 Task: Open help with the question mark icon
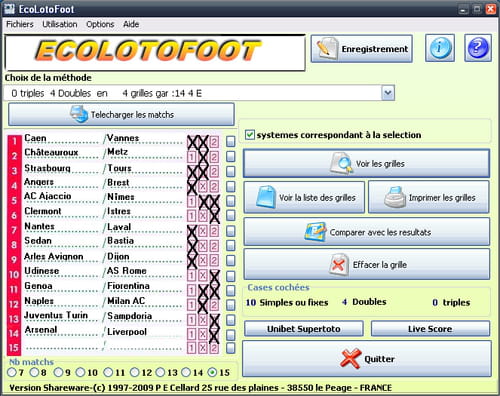pos(478,48)
